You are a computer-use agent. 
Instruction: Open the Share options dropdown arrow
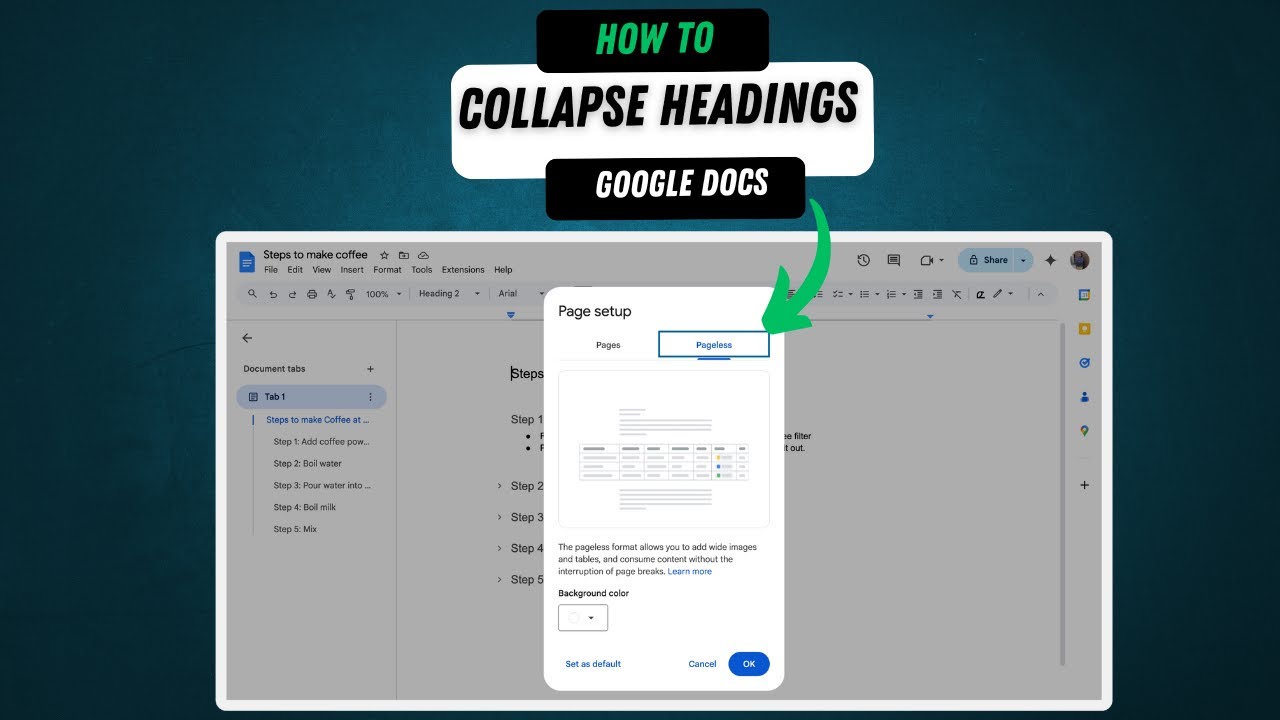(x=1023, y=260)
